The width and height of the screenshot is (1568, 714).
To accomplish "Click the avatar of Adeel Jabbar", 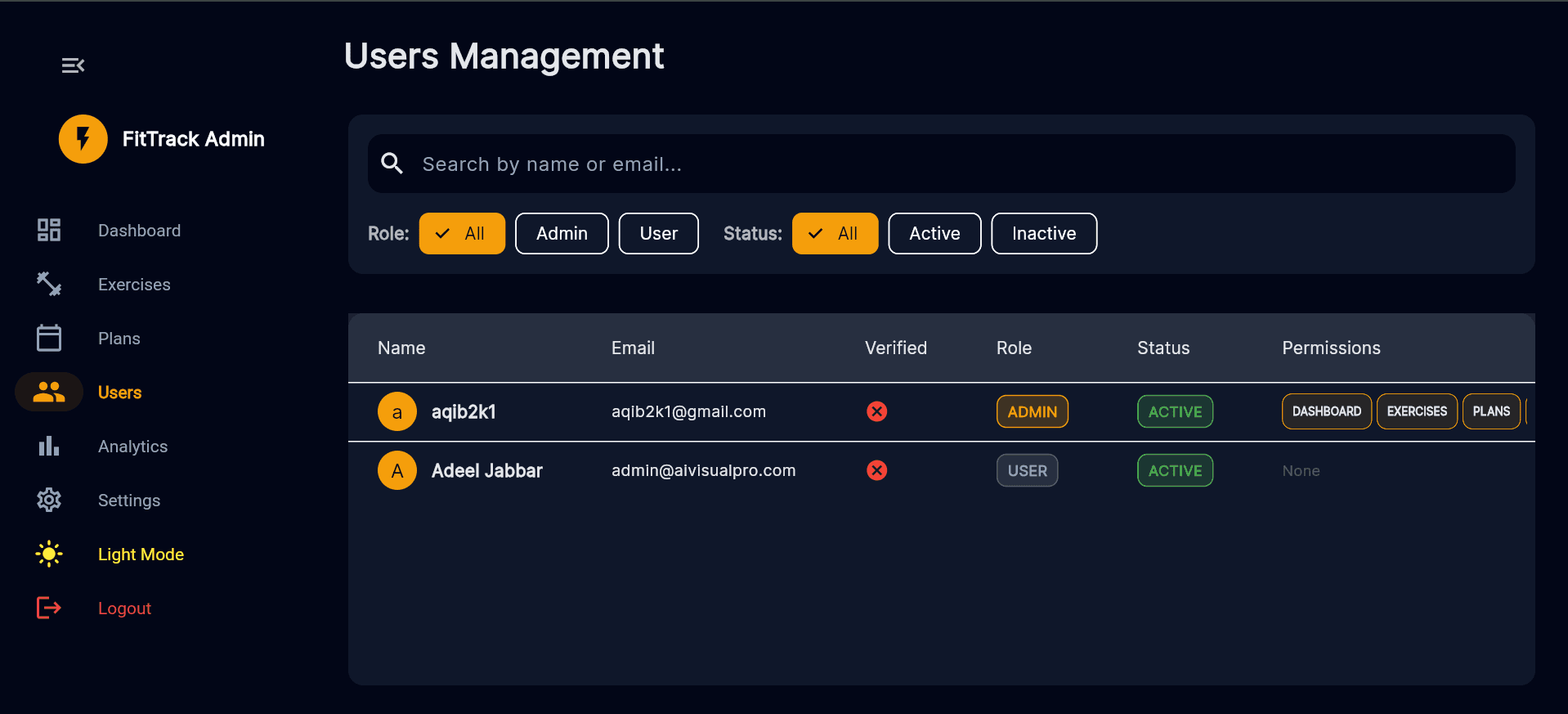I will click(x=397, y=471).
